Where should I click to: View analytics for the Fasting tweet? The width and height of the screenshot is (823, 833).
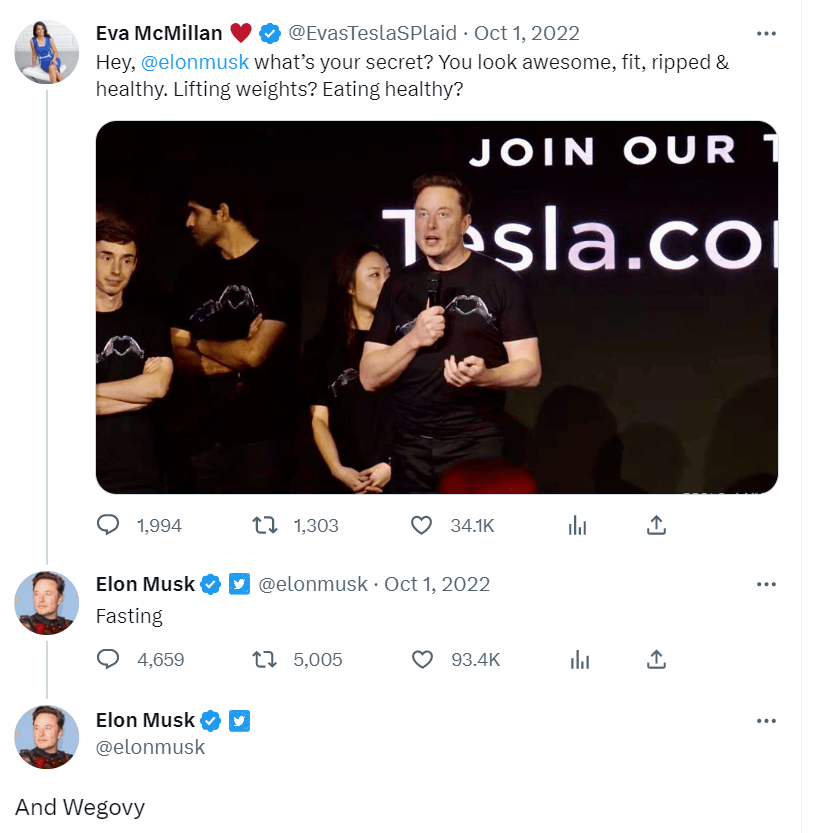tap(577, 659)
